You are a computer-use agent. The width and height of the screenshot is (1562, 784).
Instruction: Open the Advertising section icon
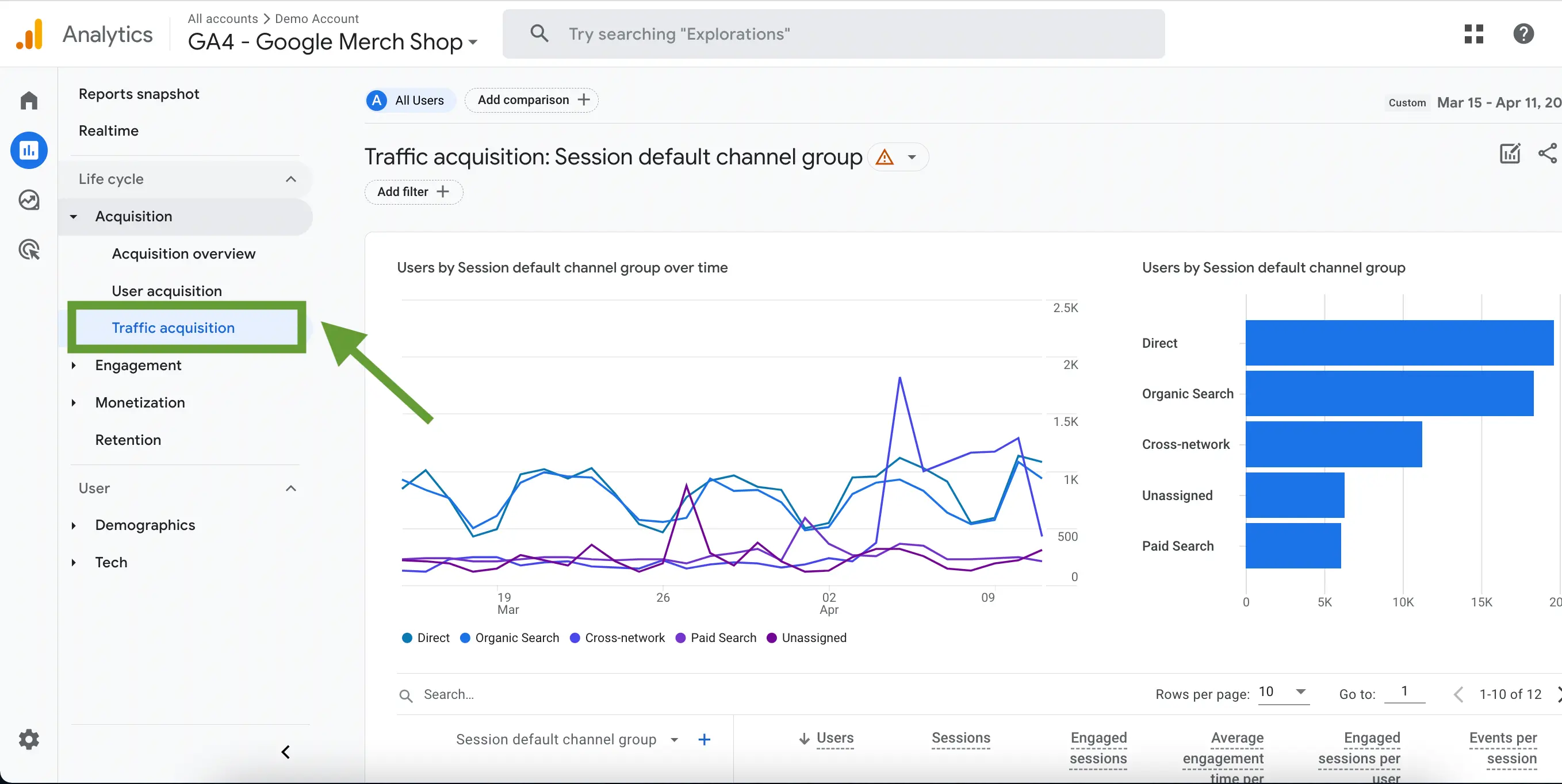click(x=29, y=249)
